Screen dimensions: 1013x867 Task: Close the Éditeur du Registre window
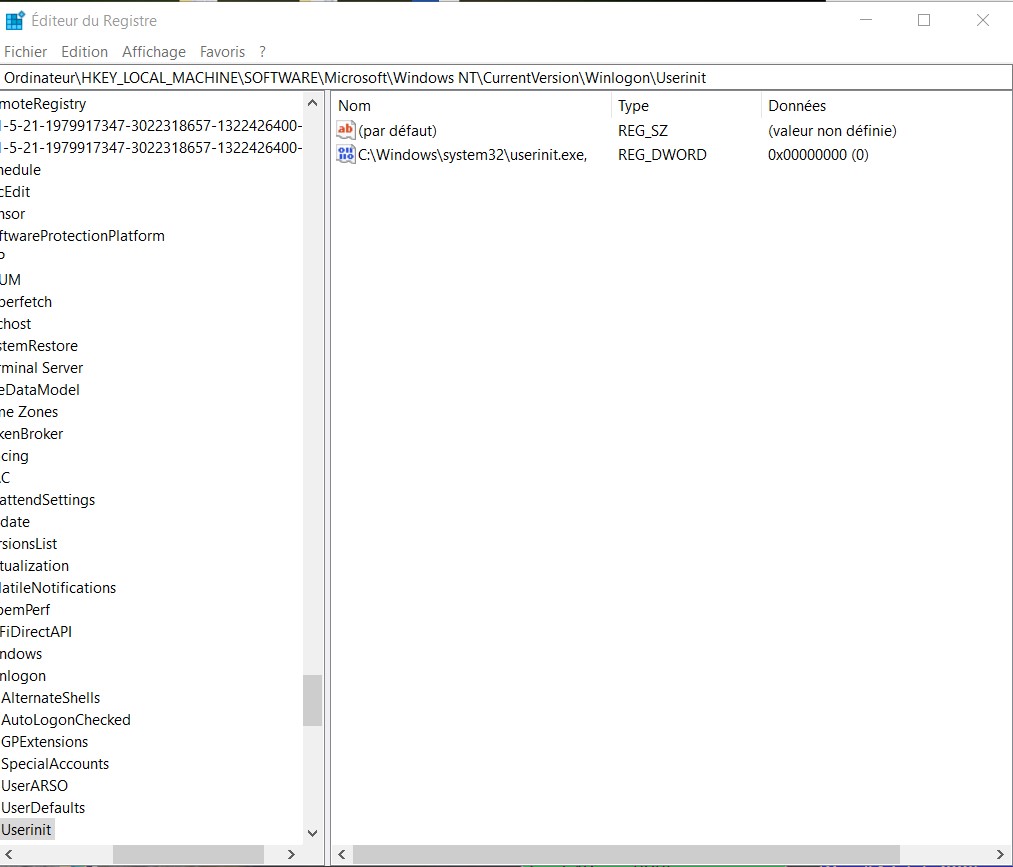[x=983, y=20]
